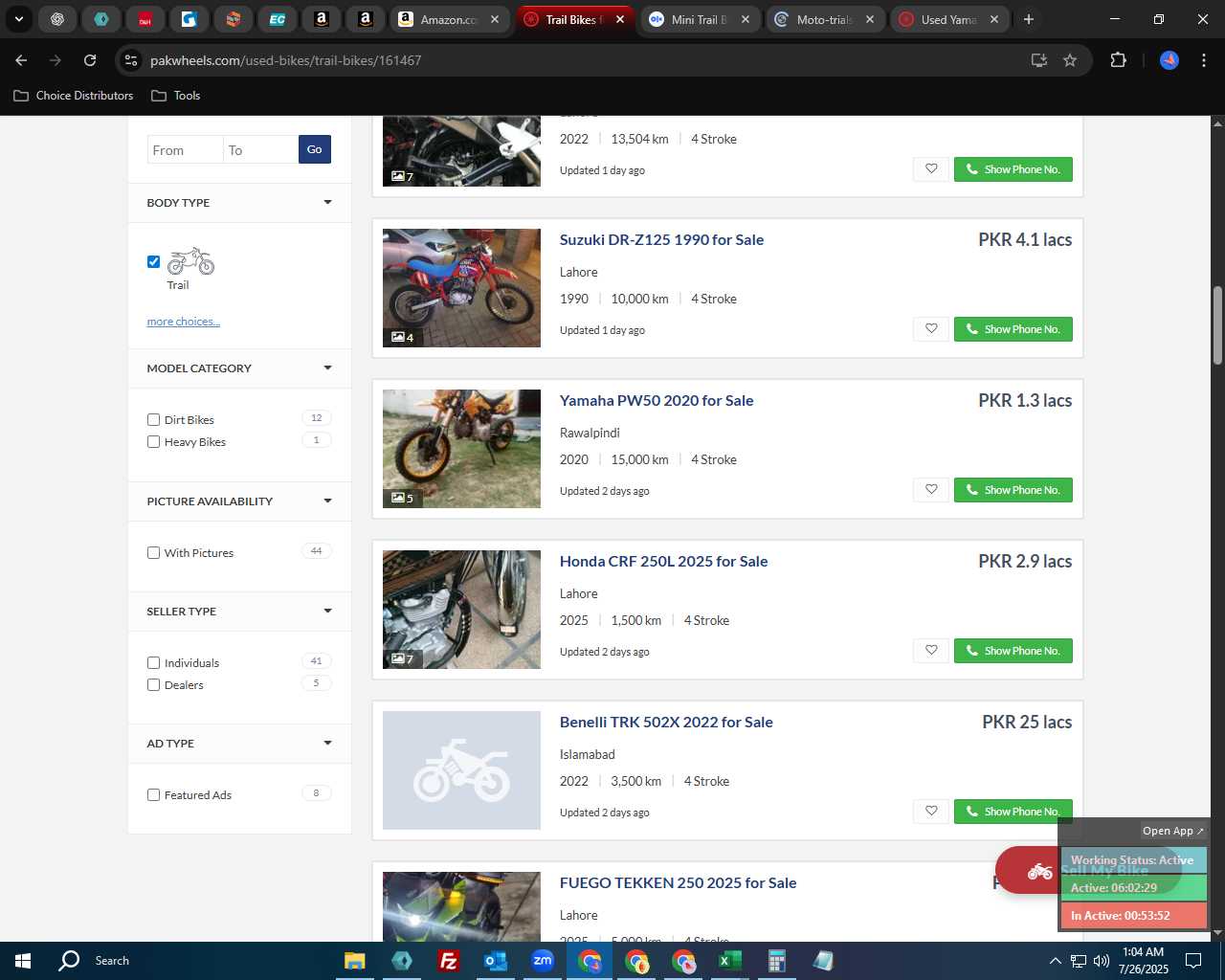Click the To range input field
Screen dimensions: 1225x980
[x=260, y=150]
